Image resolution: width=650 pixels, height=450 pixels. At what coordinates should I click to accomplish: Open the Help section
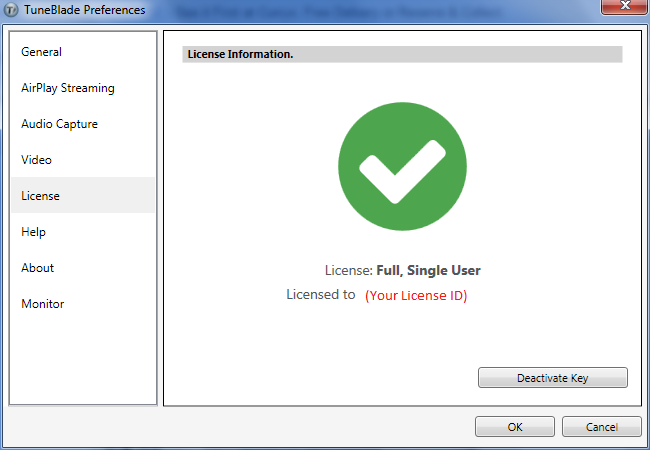click(x=83, y=232)
